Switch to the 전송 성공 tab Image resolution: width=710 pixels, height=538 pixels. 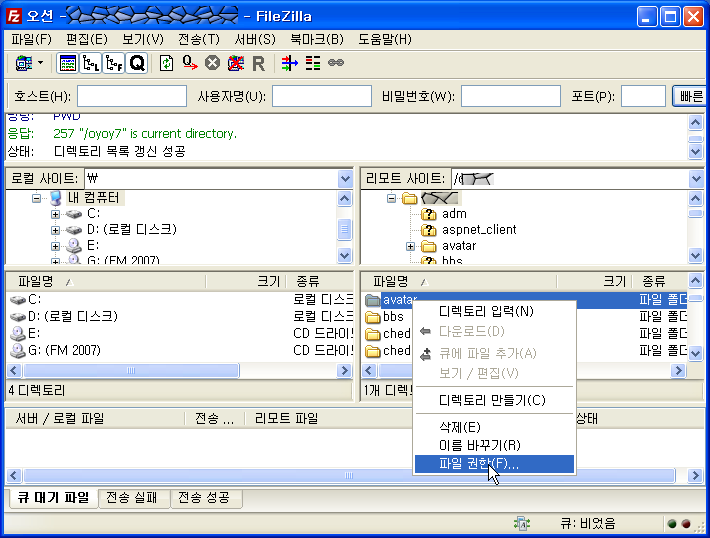point(204,498)
